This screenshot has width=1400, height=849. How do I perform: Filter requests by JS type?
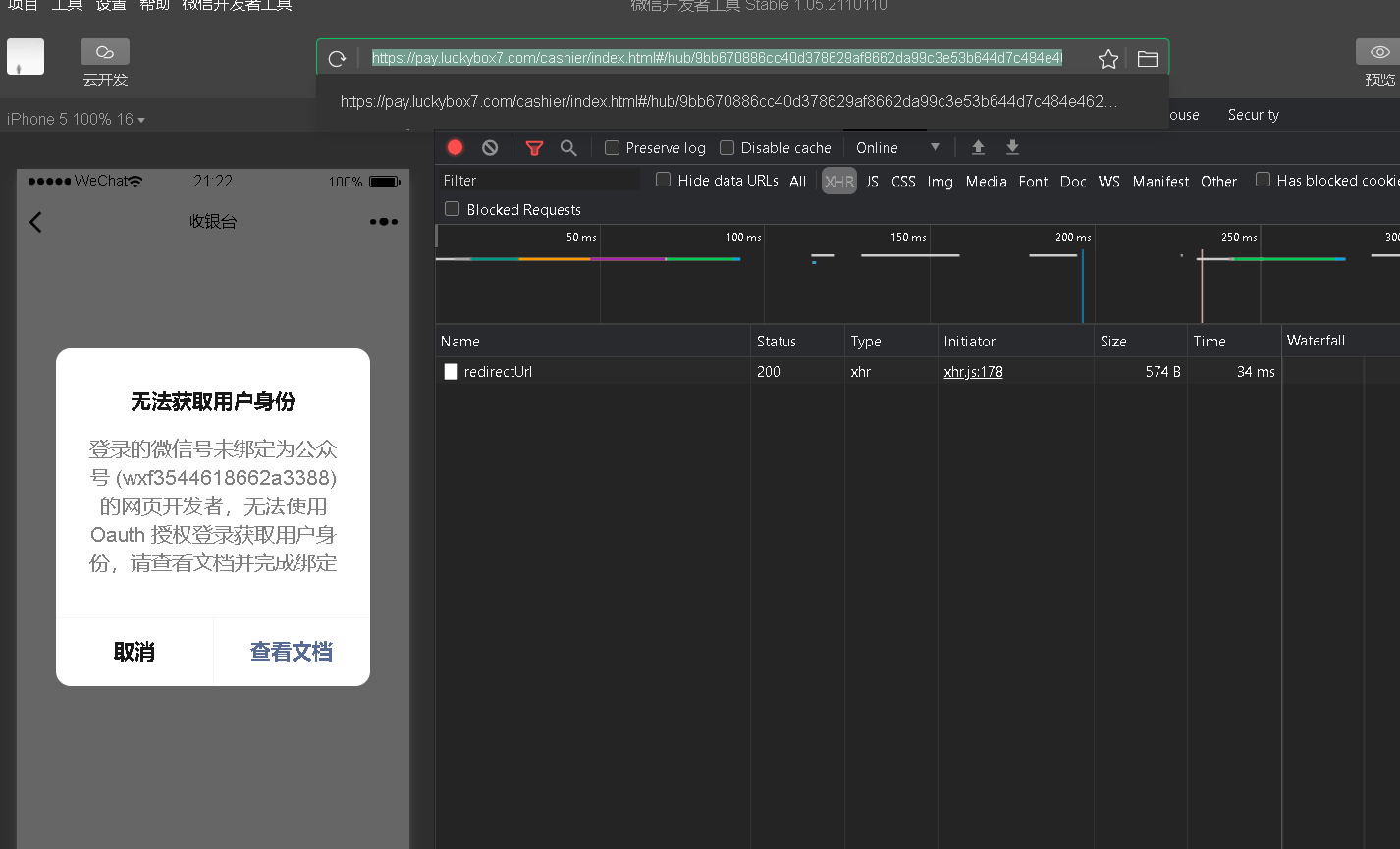(872, 182)
